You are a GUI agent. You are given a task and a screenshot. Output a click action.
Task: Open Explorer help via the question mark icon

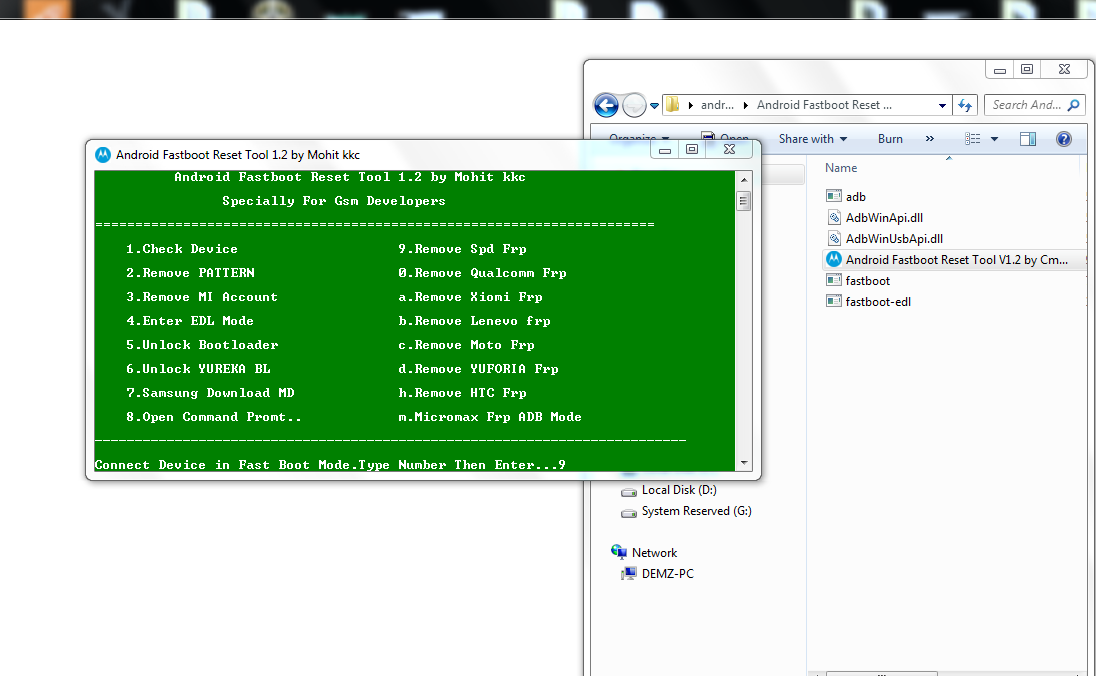[x=1064, y=138]
